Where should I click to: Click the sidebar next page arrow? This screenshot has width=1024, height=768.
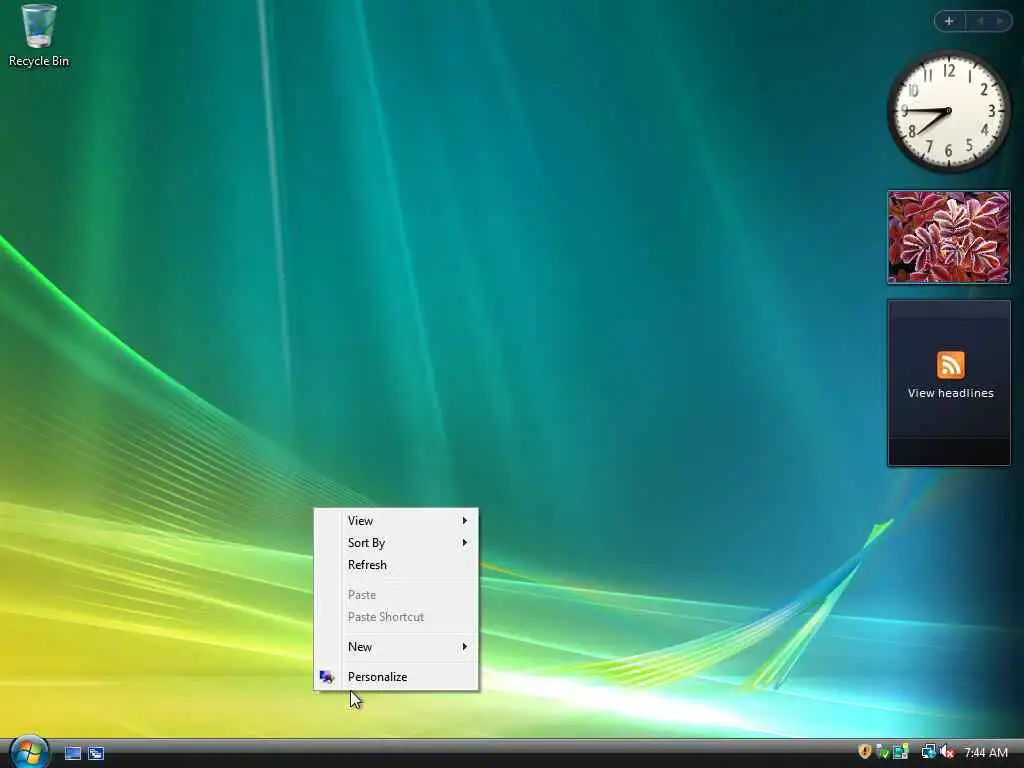click(999, 21)
